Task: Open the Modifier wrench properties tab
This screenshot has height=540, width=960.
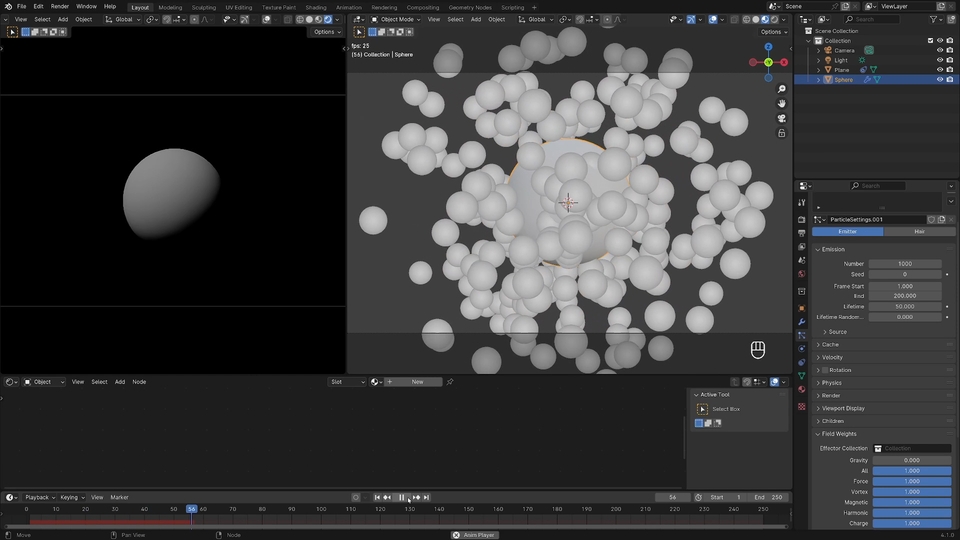Action: pos(801,322)
